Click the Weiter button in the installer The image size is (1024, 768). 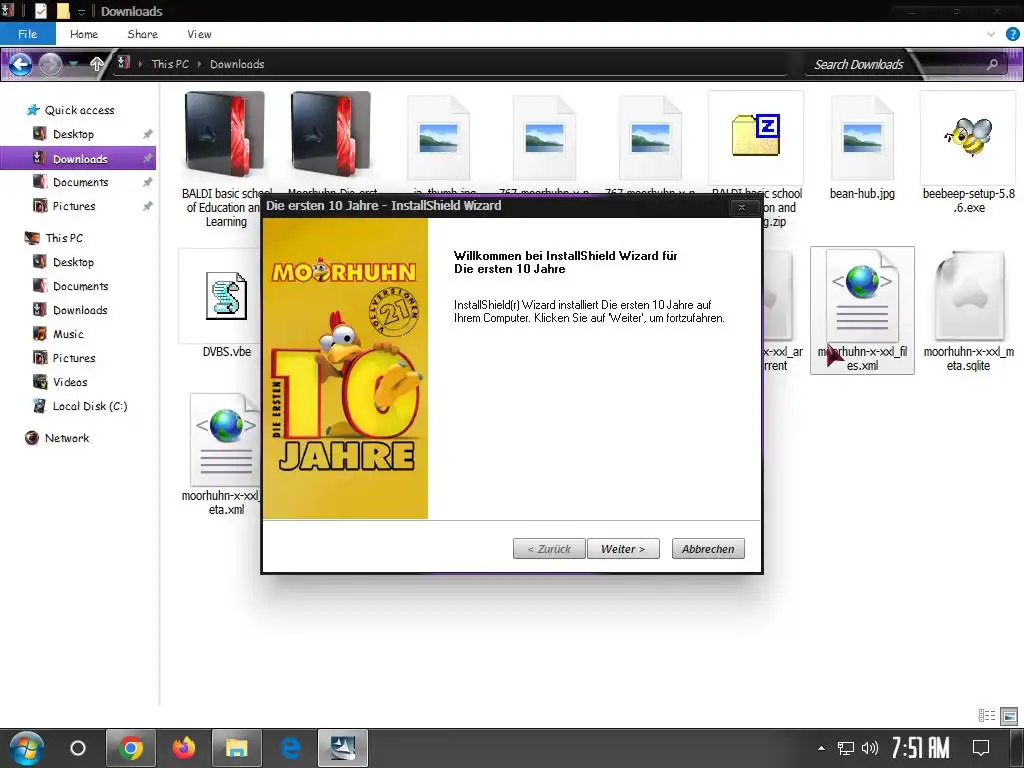[623, 549]
